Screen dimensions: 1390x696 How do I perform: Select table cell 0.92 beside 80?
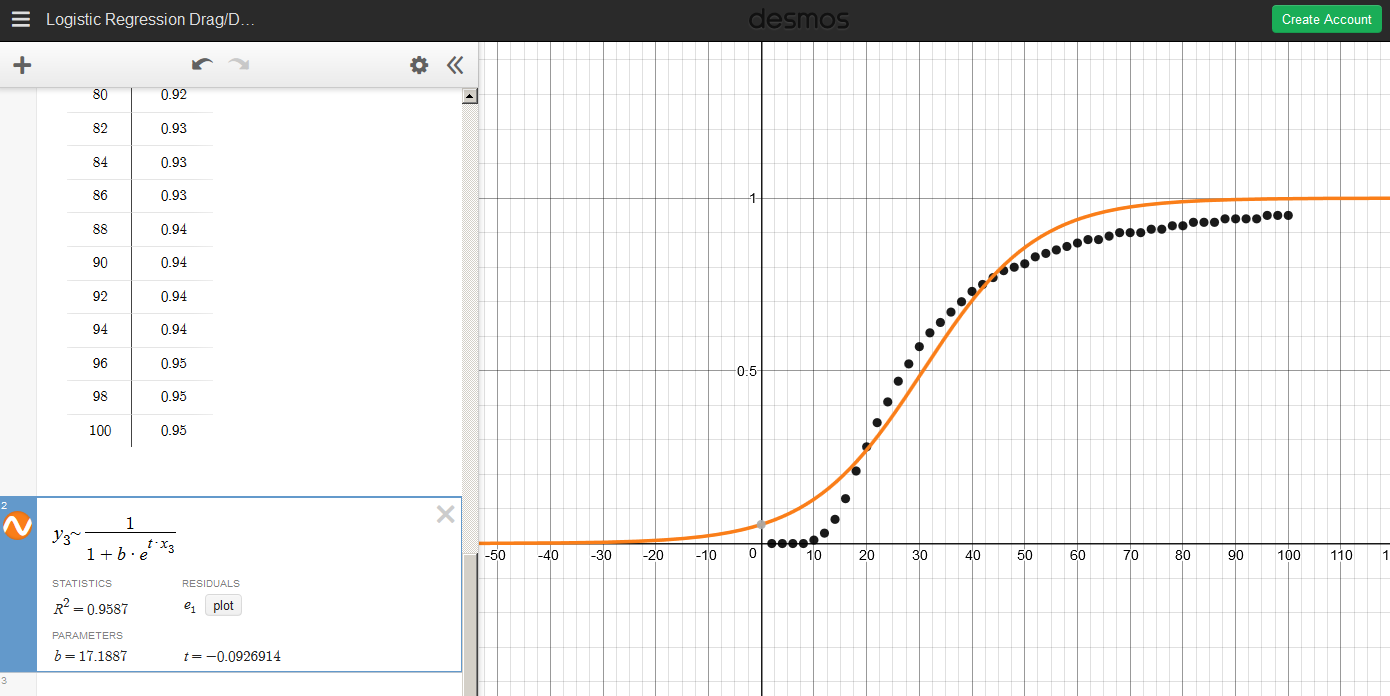[173, 95]
